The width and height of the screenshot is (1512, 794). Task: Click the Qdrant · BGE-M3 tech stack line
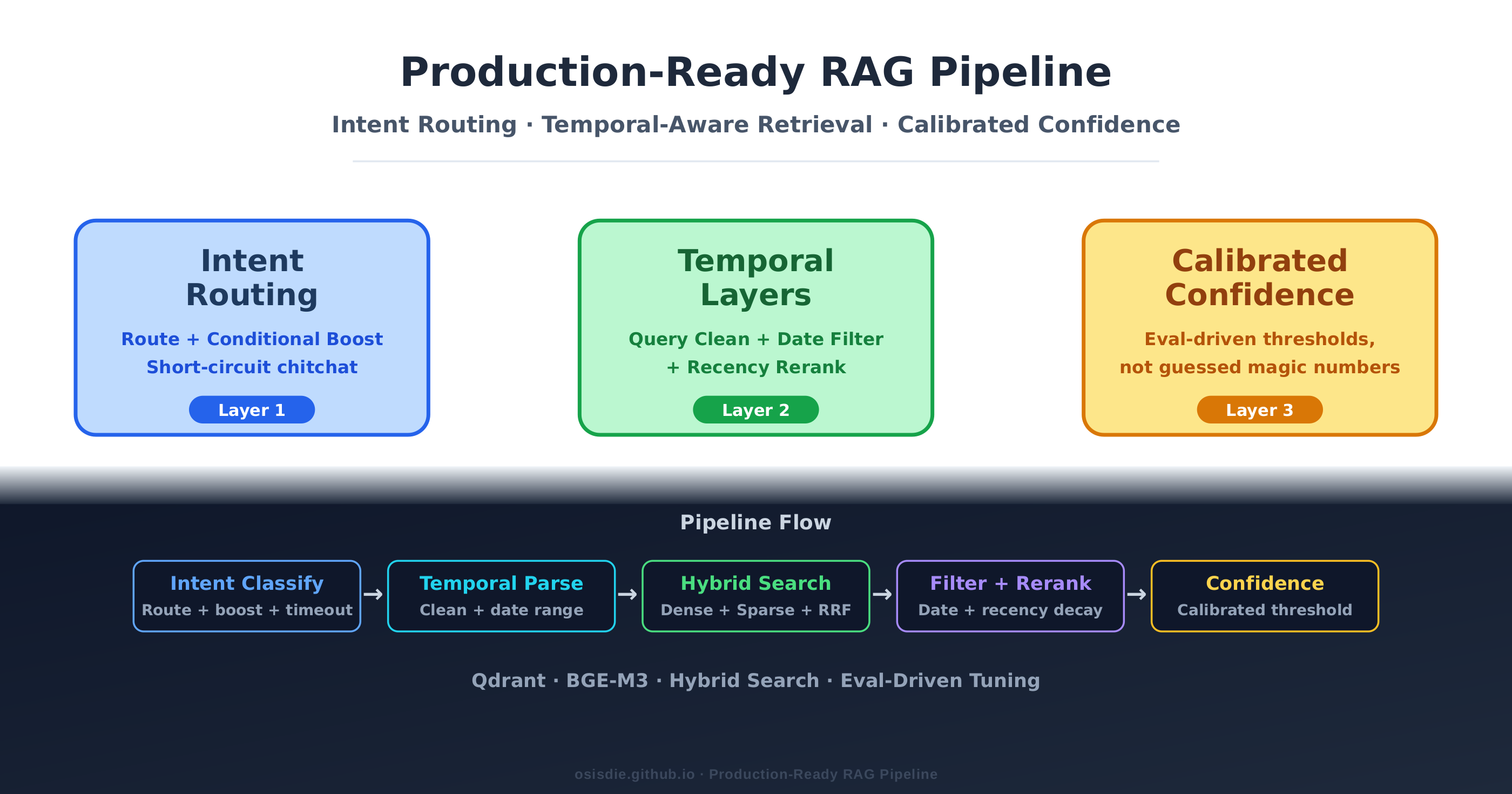coord(756,680)
